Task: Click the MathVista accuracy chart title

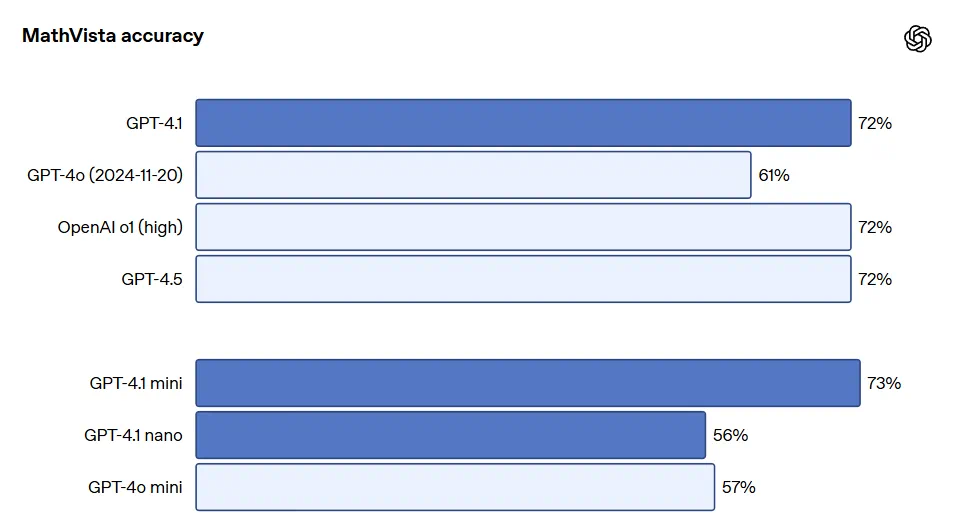Action: coord(112,36)
